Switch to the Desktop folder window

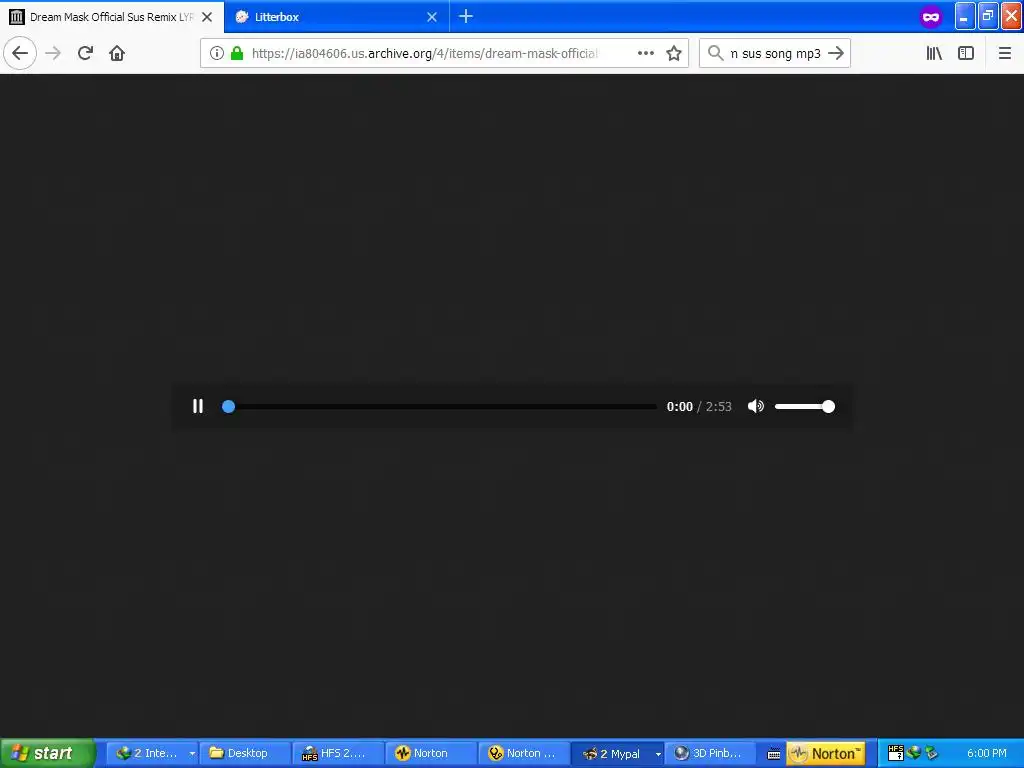pyautogui.click(x=244, y=753)
